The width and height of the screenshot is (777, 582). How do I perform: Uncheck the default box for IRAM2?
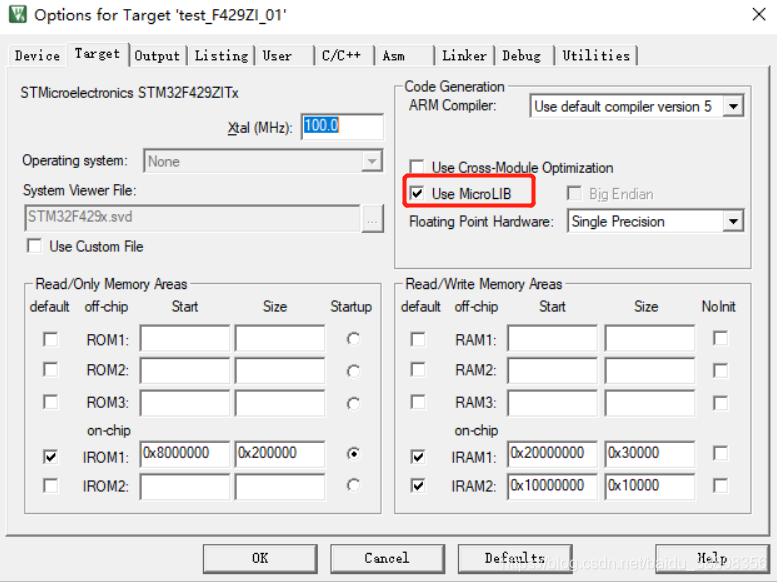(x=418, y=486)
